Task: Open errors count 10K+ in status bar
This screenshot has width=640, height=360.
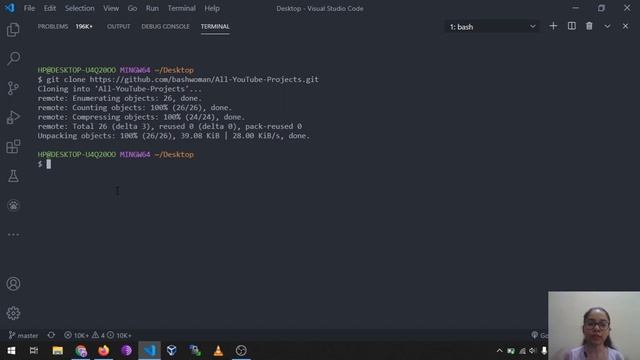Action: coord(76,335)
